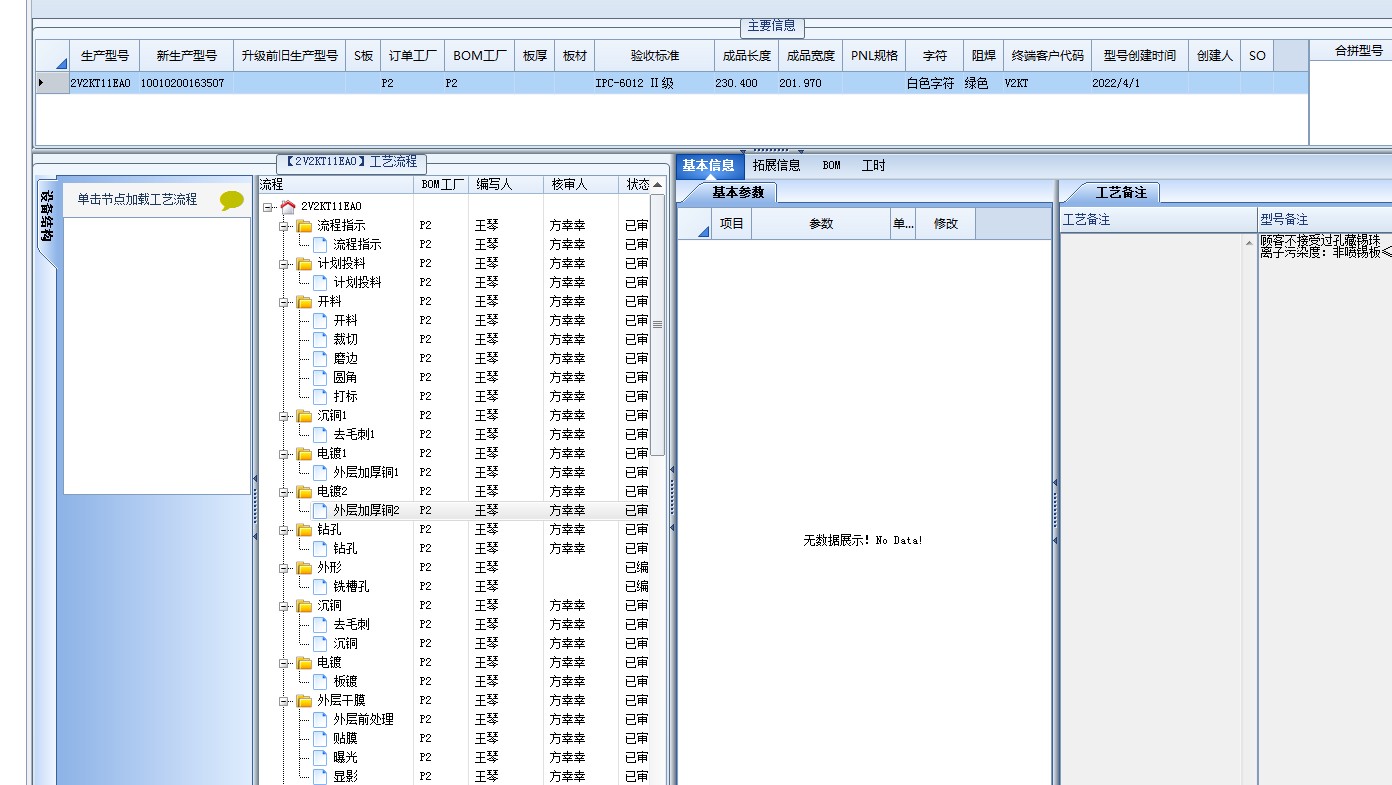
Task: Collapse the 沉铜 folder node
Action: [x=284, y=606]
